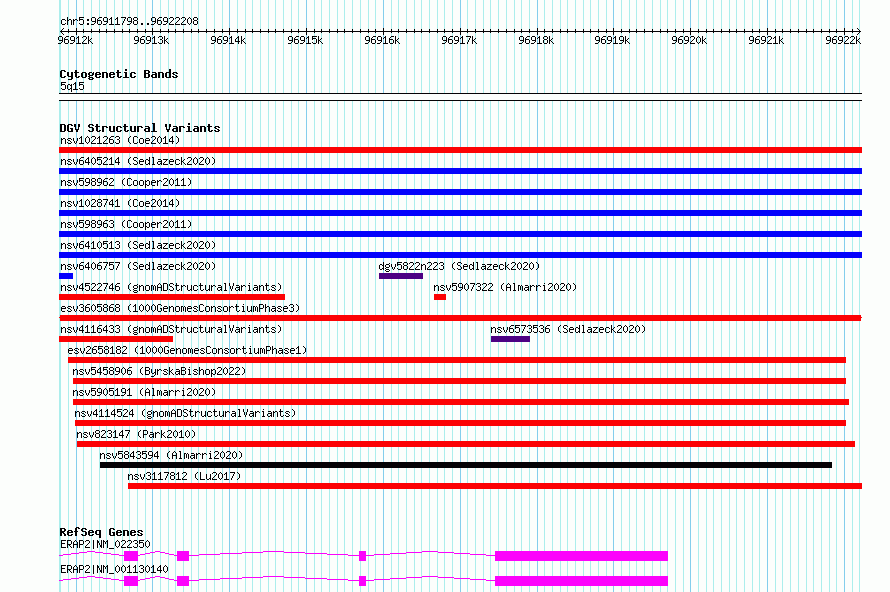Open nsv823147 (Park2010) label
The width and height of the screenshot is (890, 592).
(x=136, y=434)
